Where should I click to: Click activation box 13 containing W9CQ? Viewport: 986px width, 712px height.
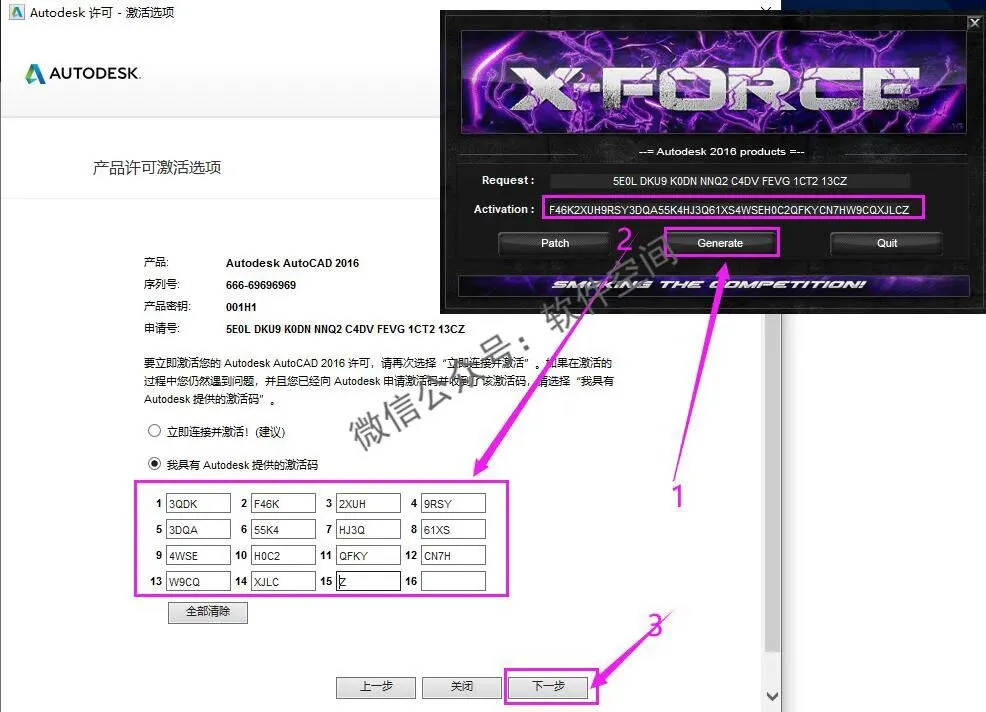click(198, 581)
